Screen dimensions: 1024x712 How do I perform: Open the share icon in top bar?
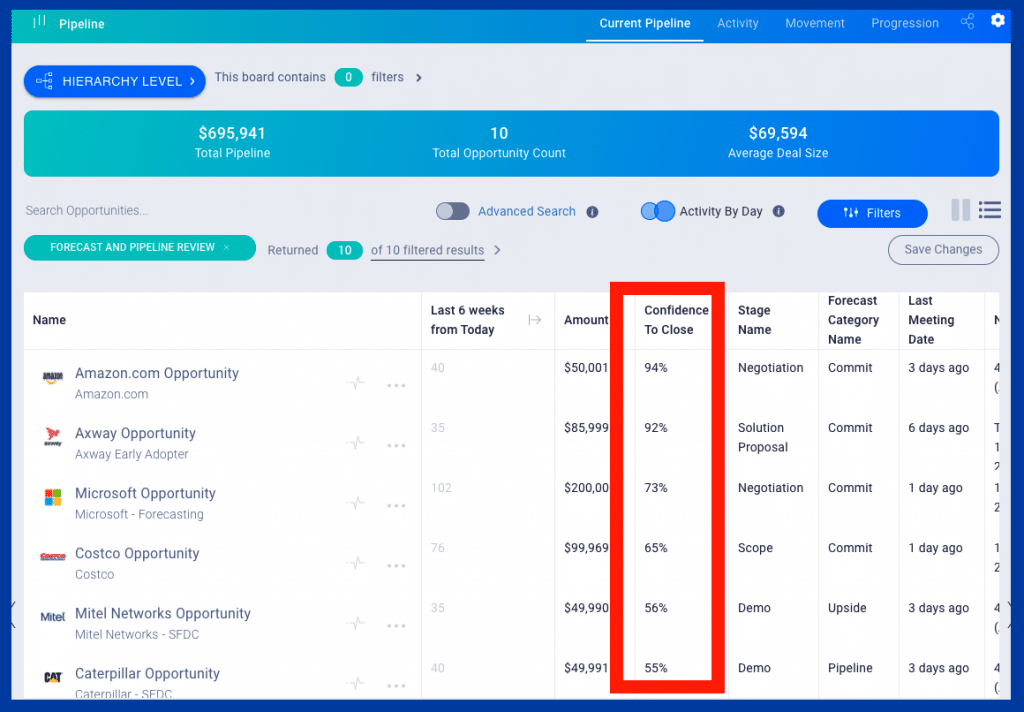[967, 22]
